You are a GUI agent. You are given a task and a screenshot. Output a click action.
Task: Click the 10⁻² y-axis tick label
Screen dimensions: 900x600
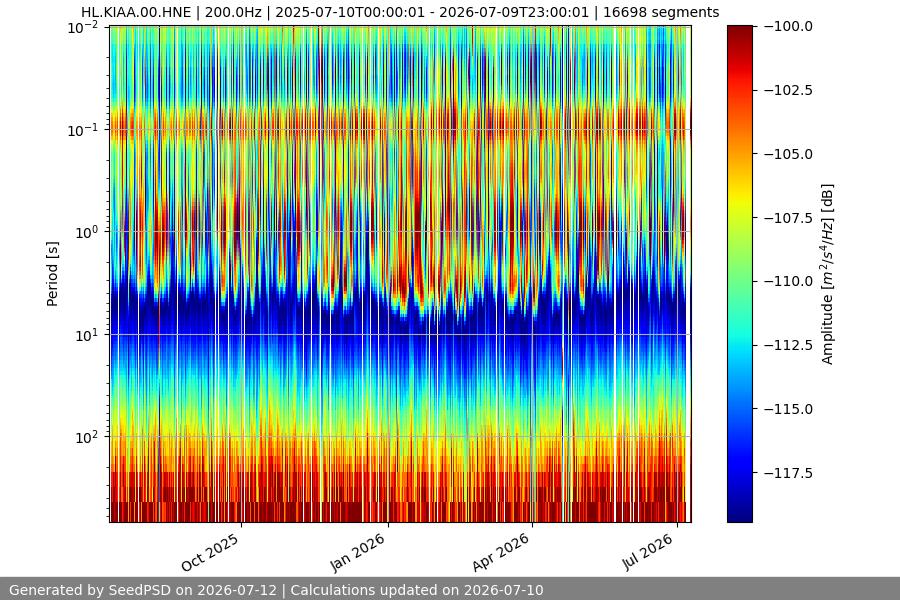83,27
